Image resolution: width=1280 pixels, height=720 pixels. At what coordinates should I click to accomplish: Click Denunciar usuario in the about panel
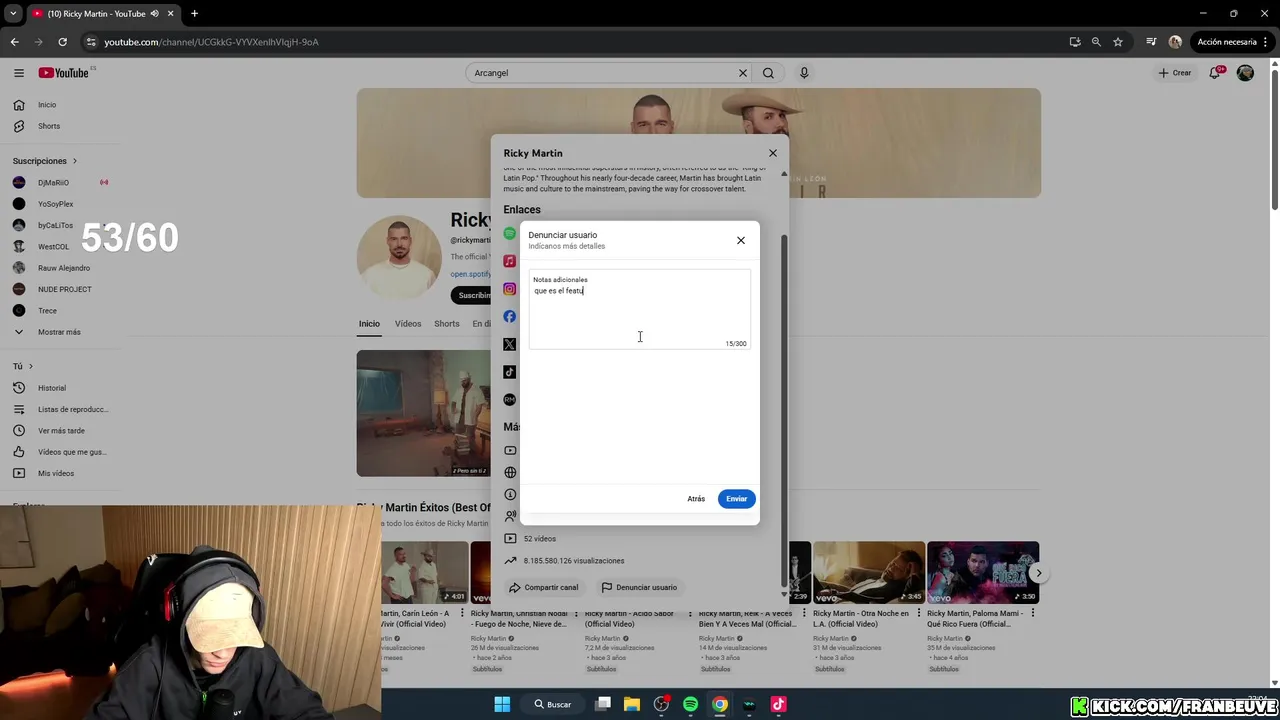tap(639, 587)
